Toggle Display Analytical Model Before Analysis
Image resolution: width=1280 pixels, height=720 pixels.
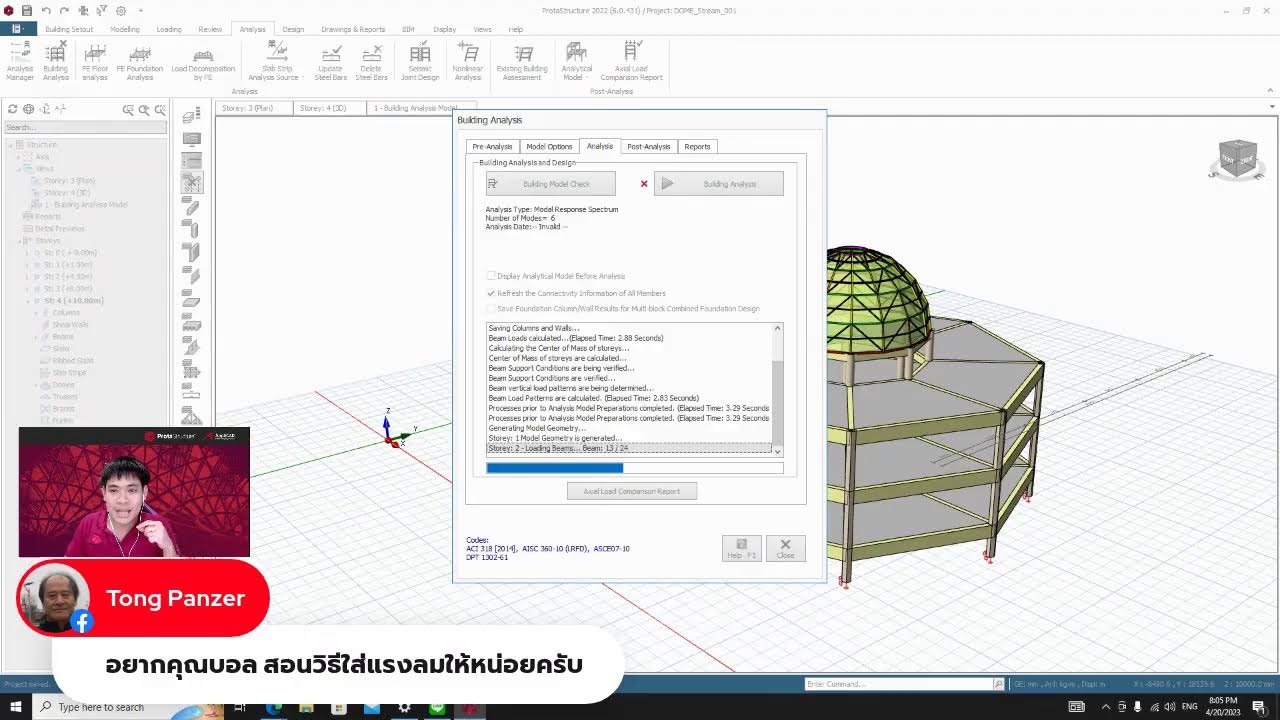click(x=491, y=276)
